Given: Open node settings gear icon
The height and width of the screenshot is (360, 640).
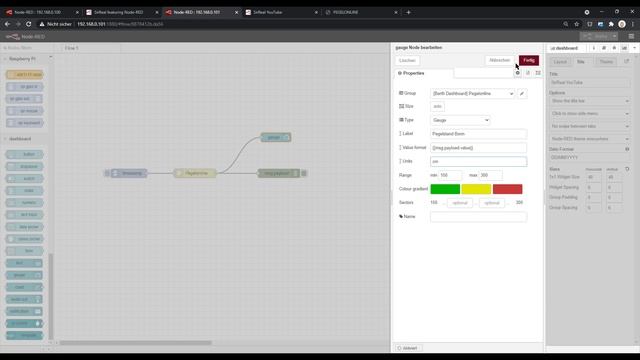Looking at the screenshot, I should coord(518,73).
